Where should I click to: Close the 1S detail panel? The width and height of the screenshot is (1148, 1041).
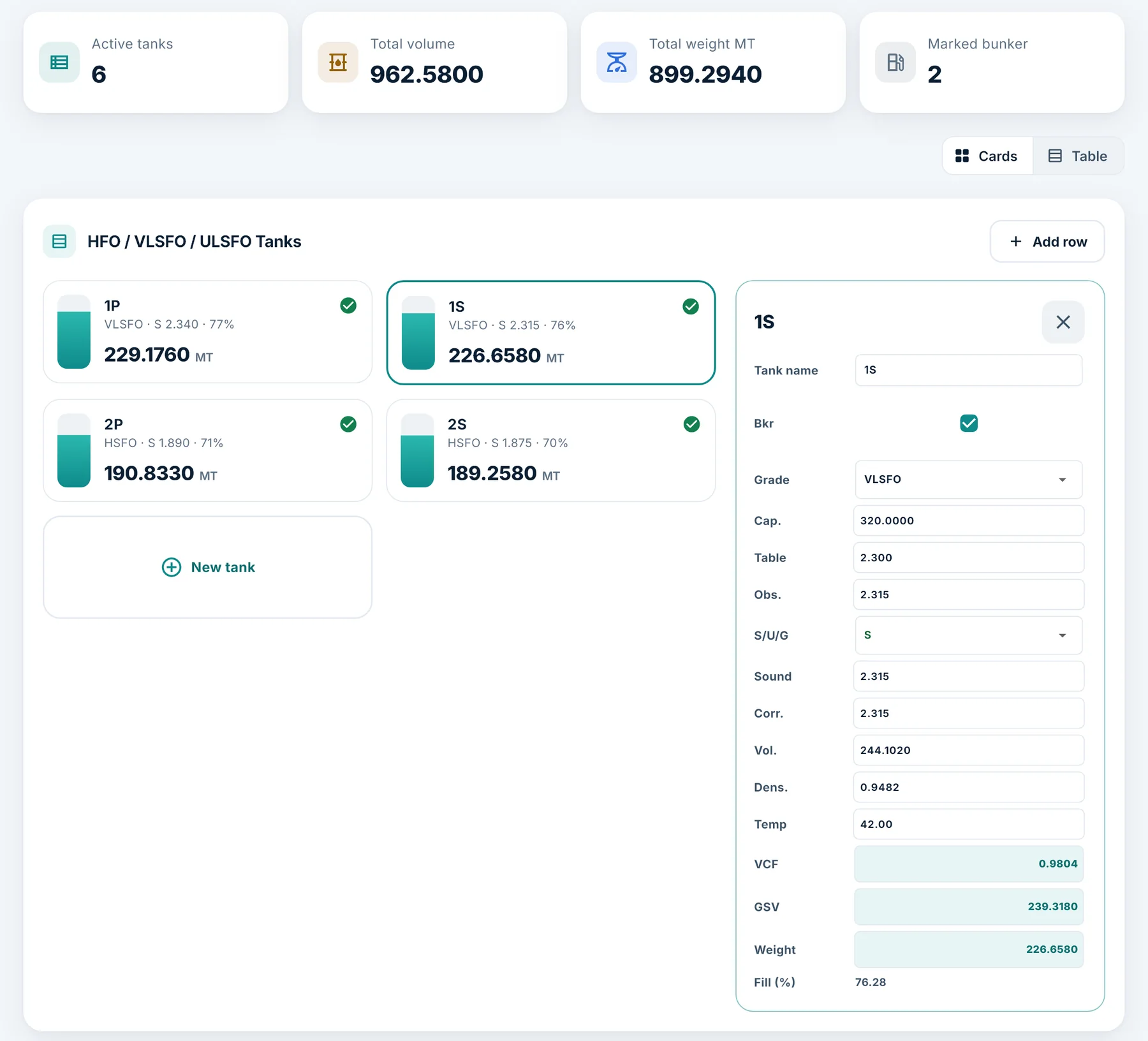pyautogui.click(x=1063, y=322)
